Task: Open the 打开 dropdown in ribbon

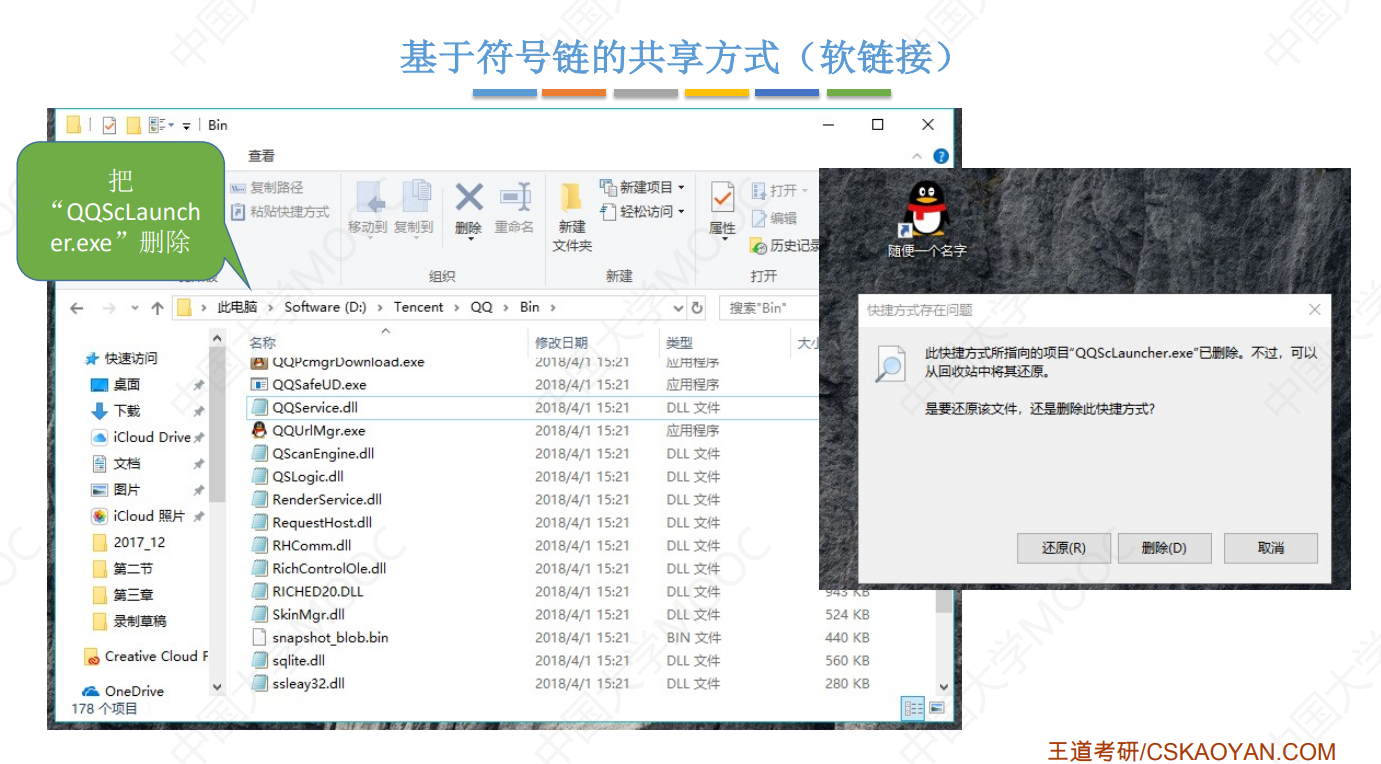Action: (x=780, y=190)
